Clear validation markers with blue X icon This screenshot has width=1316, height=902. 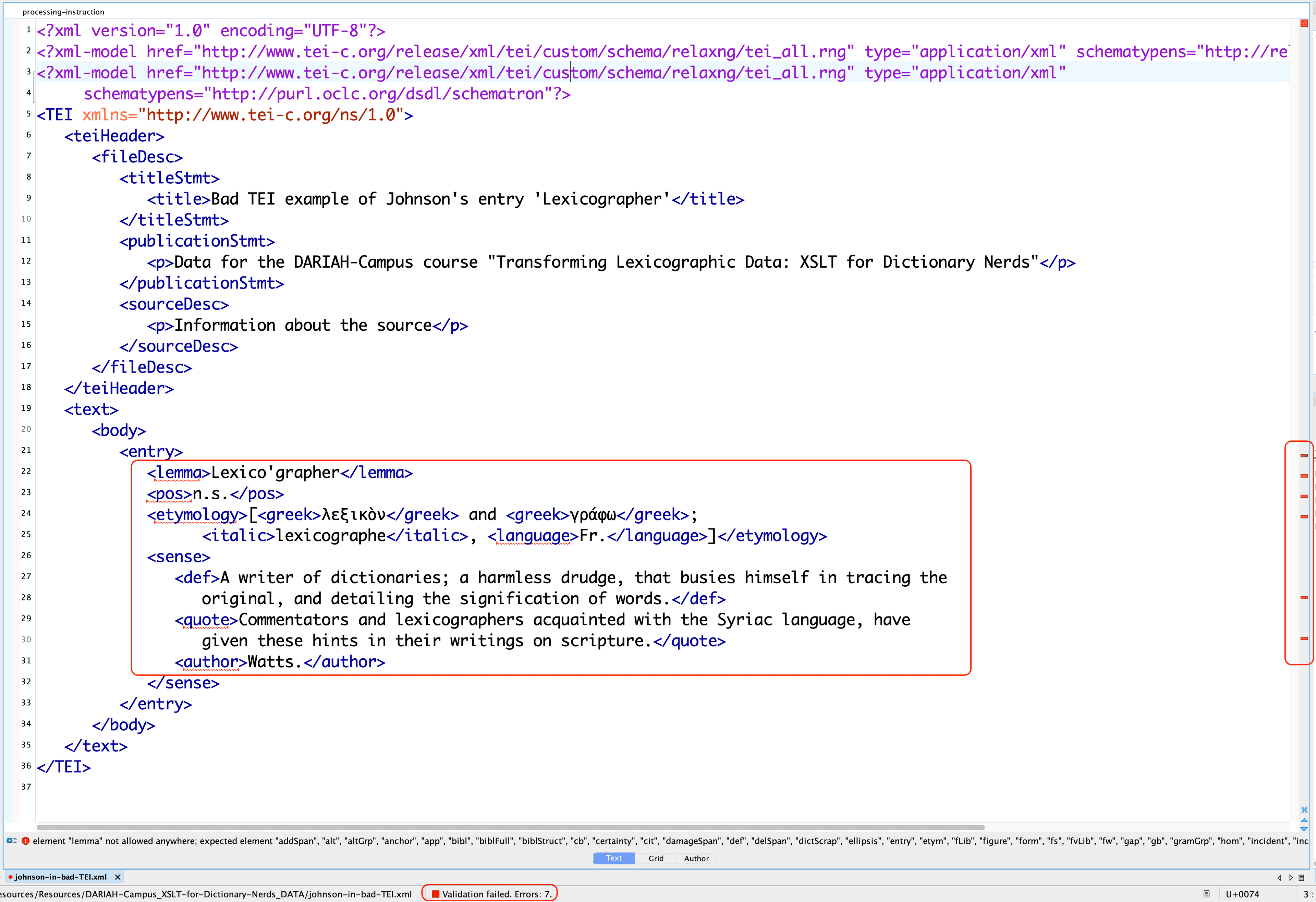[1304, 810]
